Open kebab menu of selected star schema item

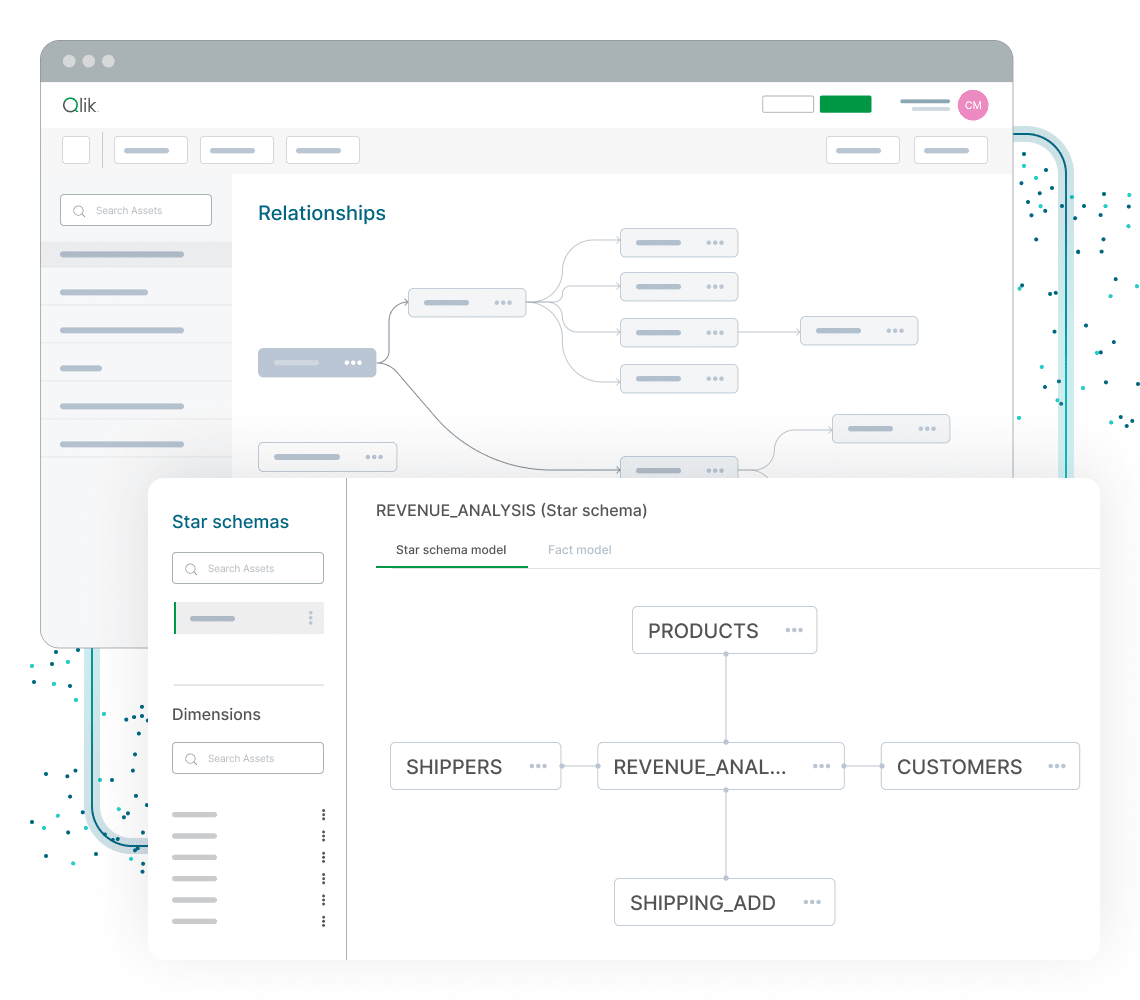[310, 618]
